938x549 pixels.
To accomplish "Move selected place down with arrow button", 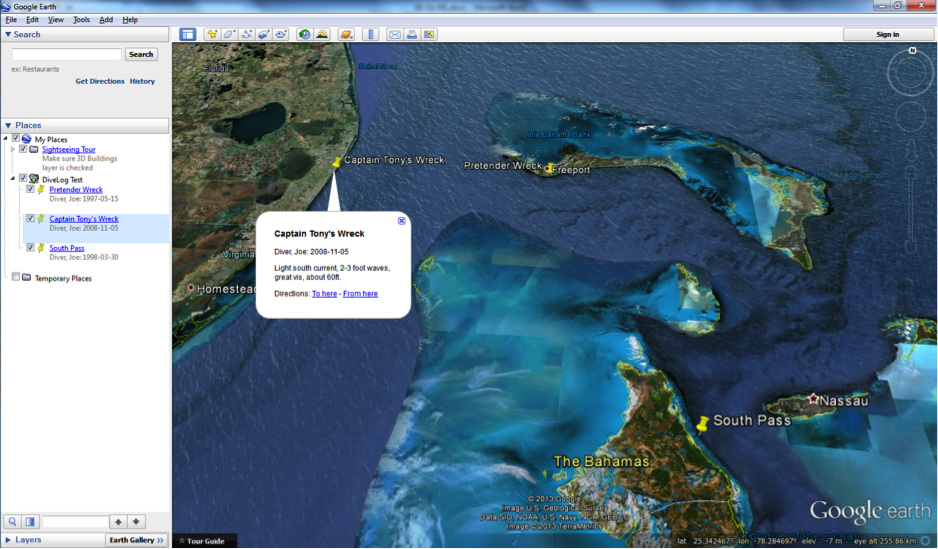I will click(x=136, y=521).
